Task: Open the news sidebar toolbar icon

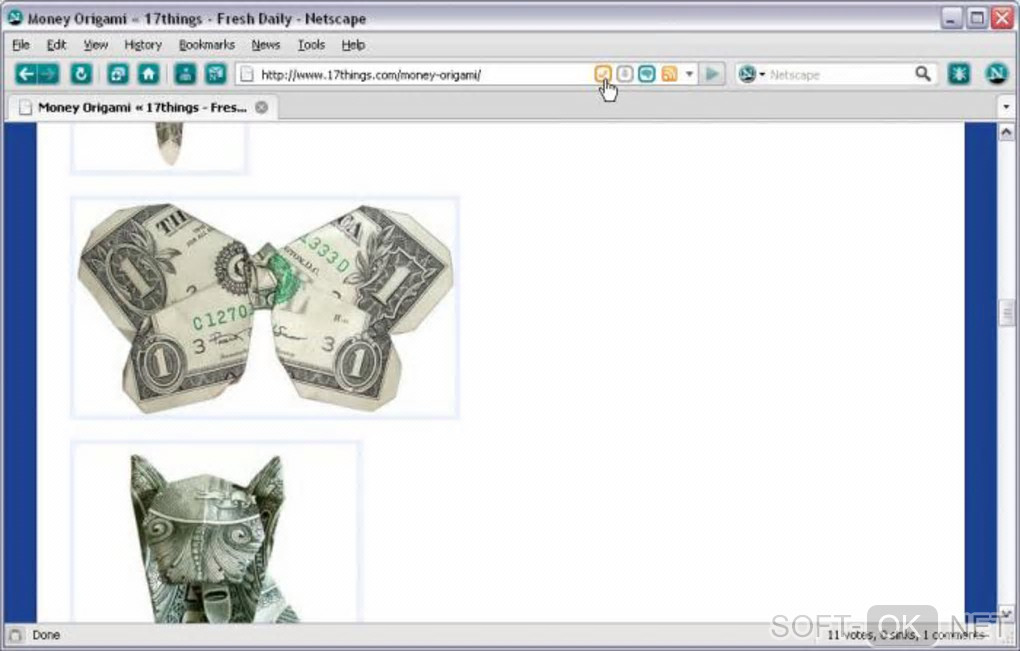Action: 215,74
